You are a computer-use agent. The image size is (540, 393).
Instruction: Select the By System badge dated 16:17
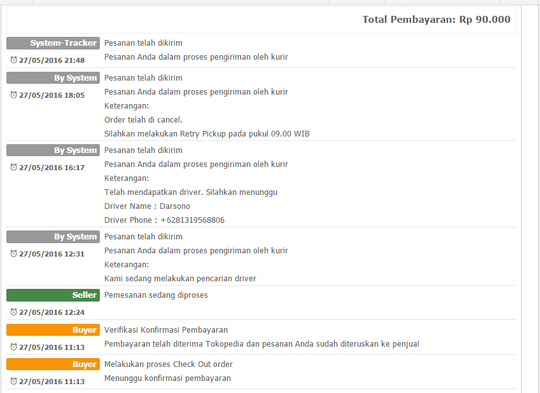(x=53, y=150)
